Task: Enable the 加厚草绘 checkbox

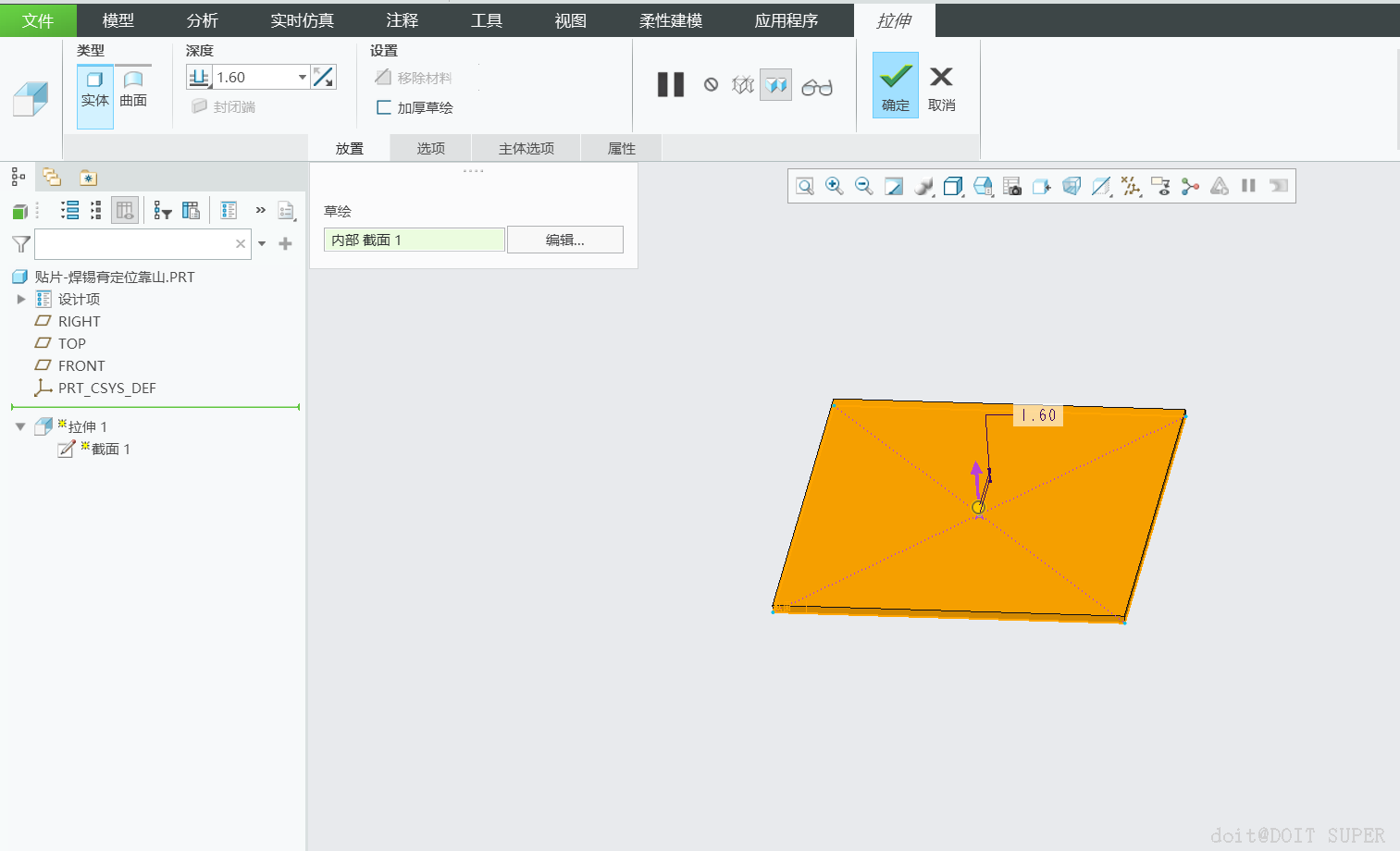Action: point(384,107)
